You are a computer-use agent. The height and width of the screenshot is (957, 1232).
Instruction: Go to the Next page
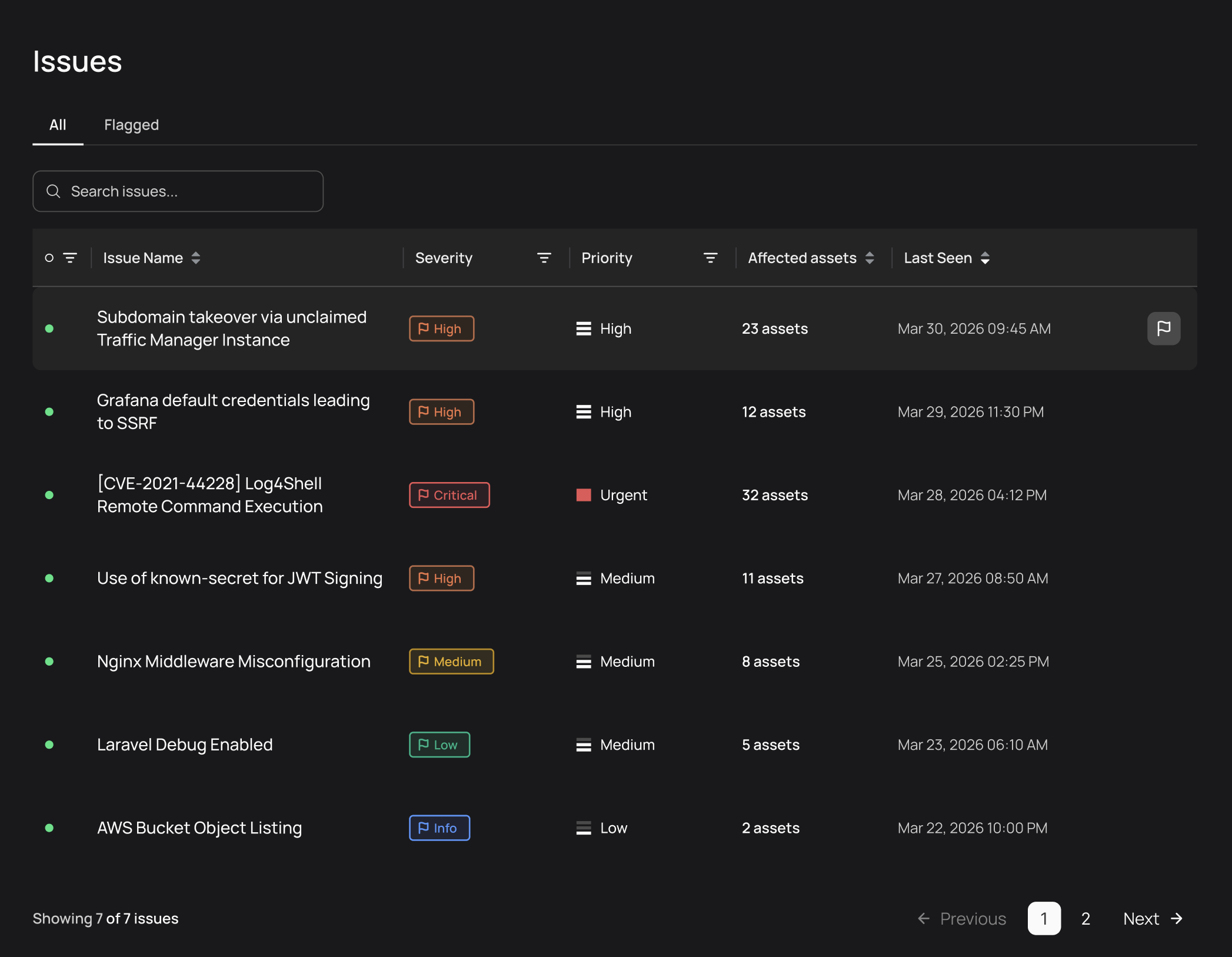[x=1152, y=919]
